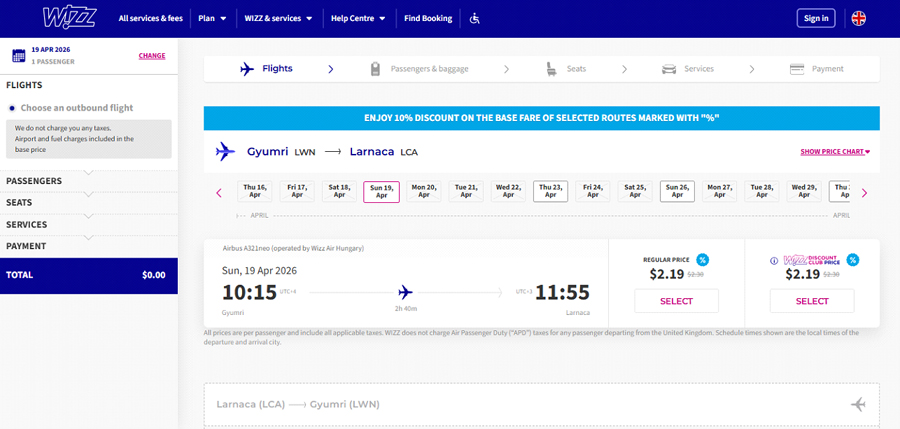Select the regular price fare
The height and width of the screenshot is (429, 900).
pos(676,301)
